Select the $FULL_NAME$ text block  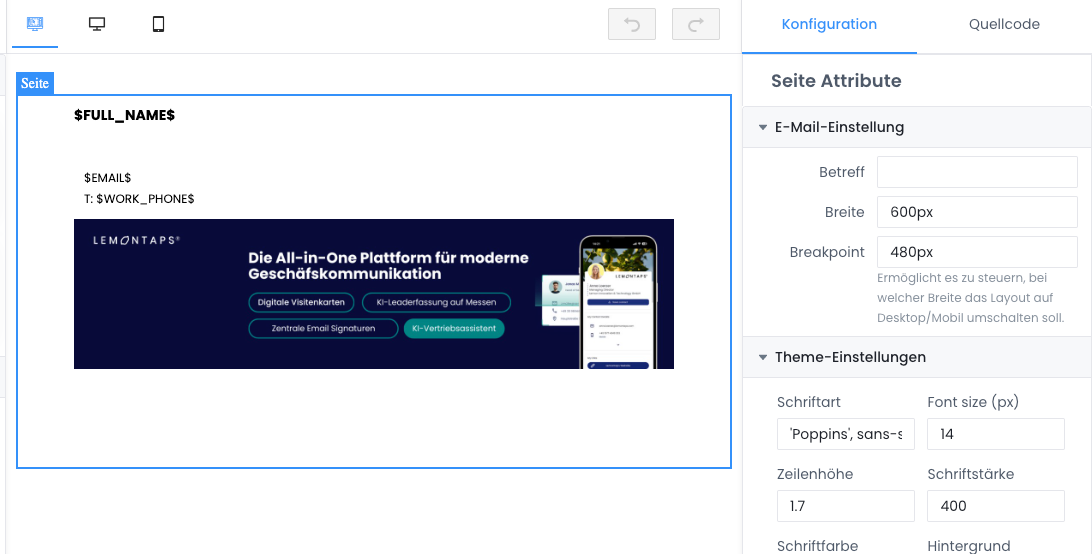pyautogui.click(x=125, y=115)
